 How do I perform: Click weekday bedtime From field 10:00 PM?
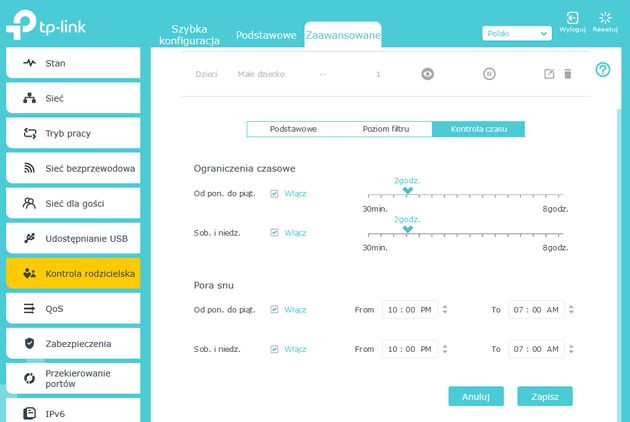(410, 309)
